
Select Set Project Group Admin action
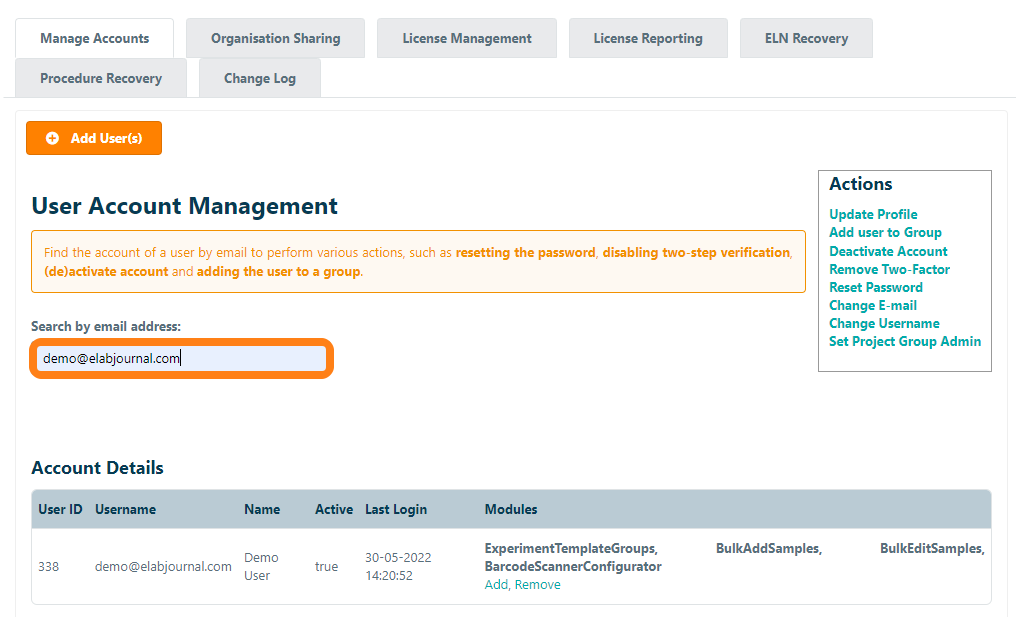pos(904,341)
